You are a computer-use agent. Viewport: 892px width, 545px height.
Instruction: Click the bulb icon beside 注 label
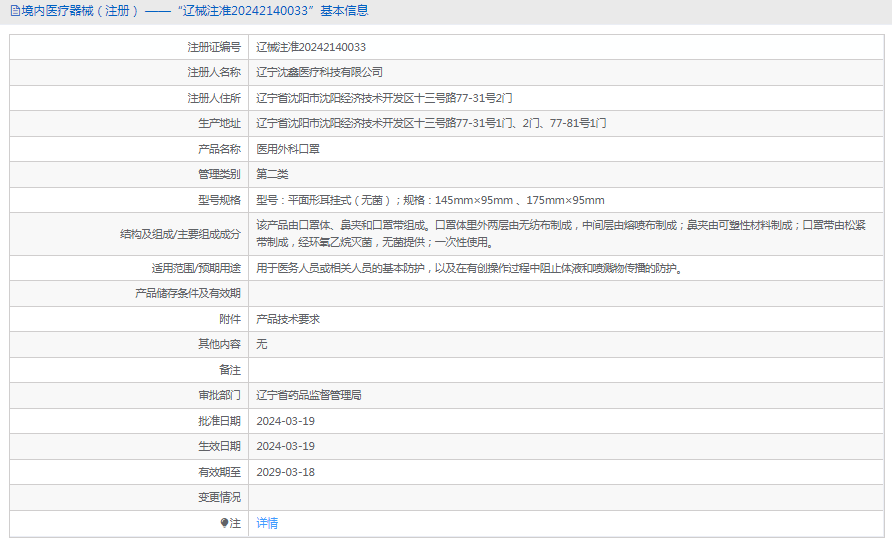pos(224,523)
